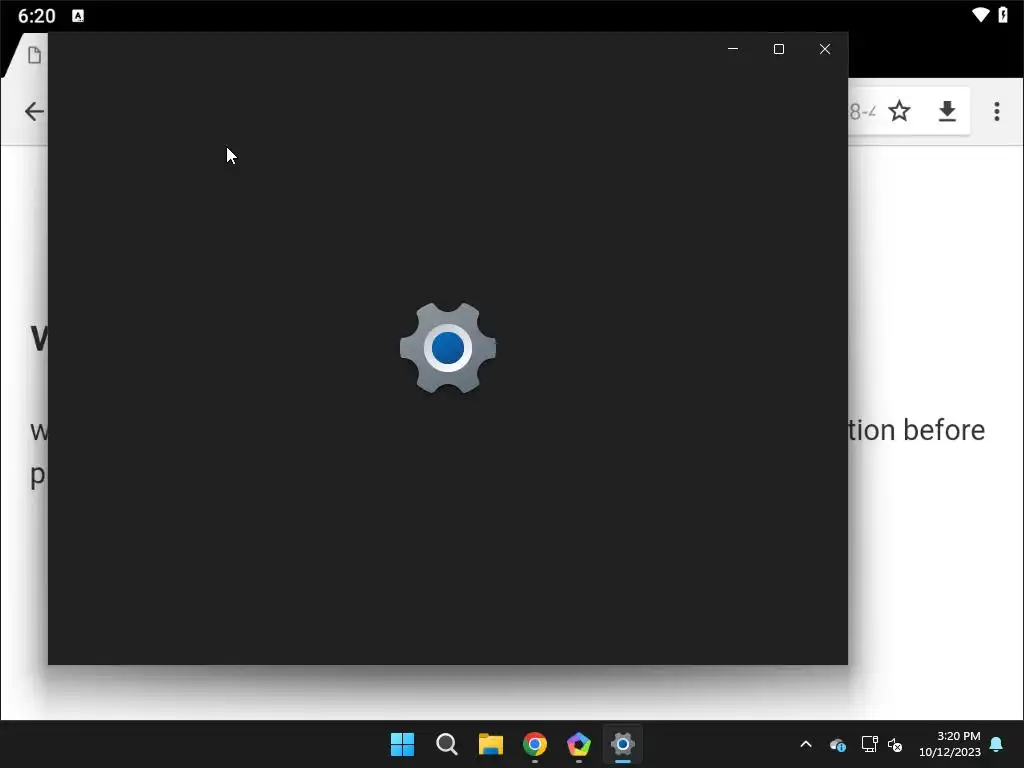The height and width of the screenshot is (768, 1024).
Task: Click the browser address bar text
Action: point(862,112)
